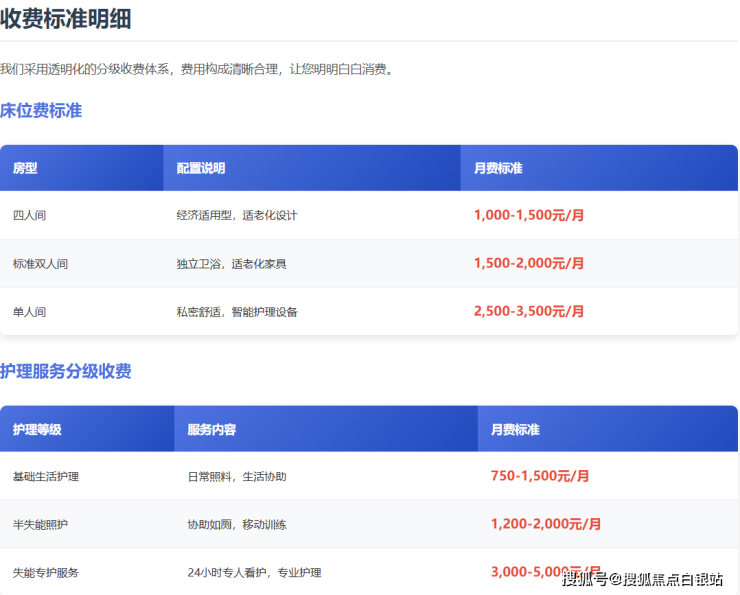Select the 私密舒适，智能护理设备 description

tap(237, 312)
